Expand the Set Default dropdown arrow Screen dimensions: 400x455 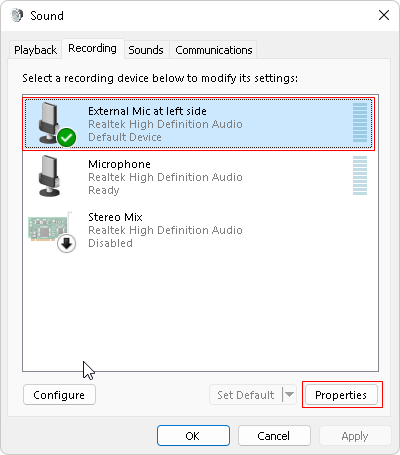point(289,395)
